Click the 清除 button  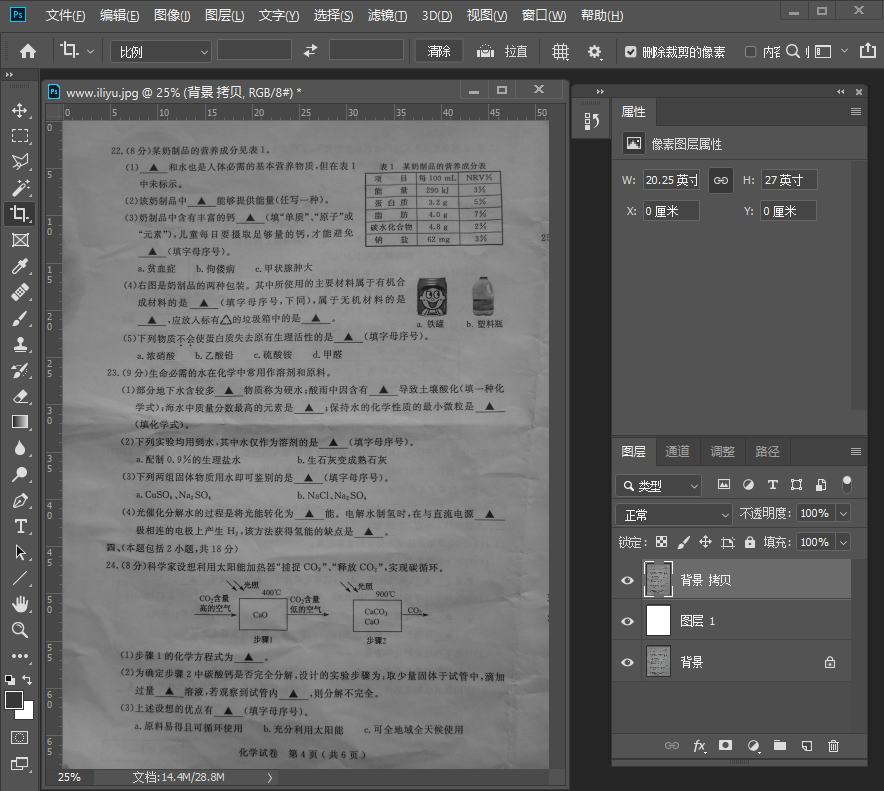click(x=439, y=51)
